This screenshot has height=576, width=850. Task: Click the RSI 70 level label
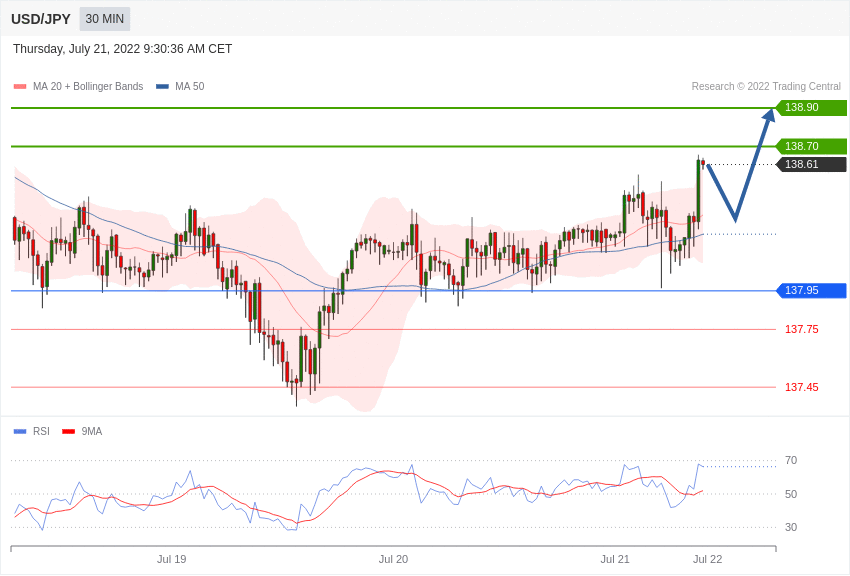(791, 461)
